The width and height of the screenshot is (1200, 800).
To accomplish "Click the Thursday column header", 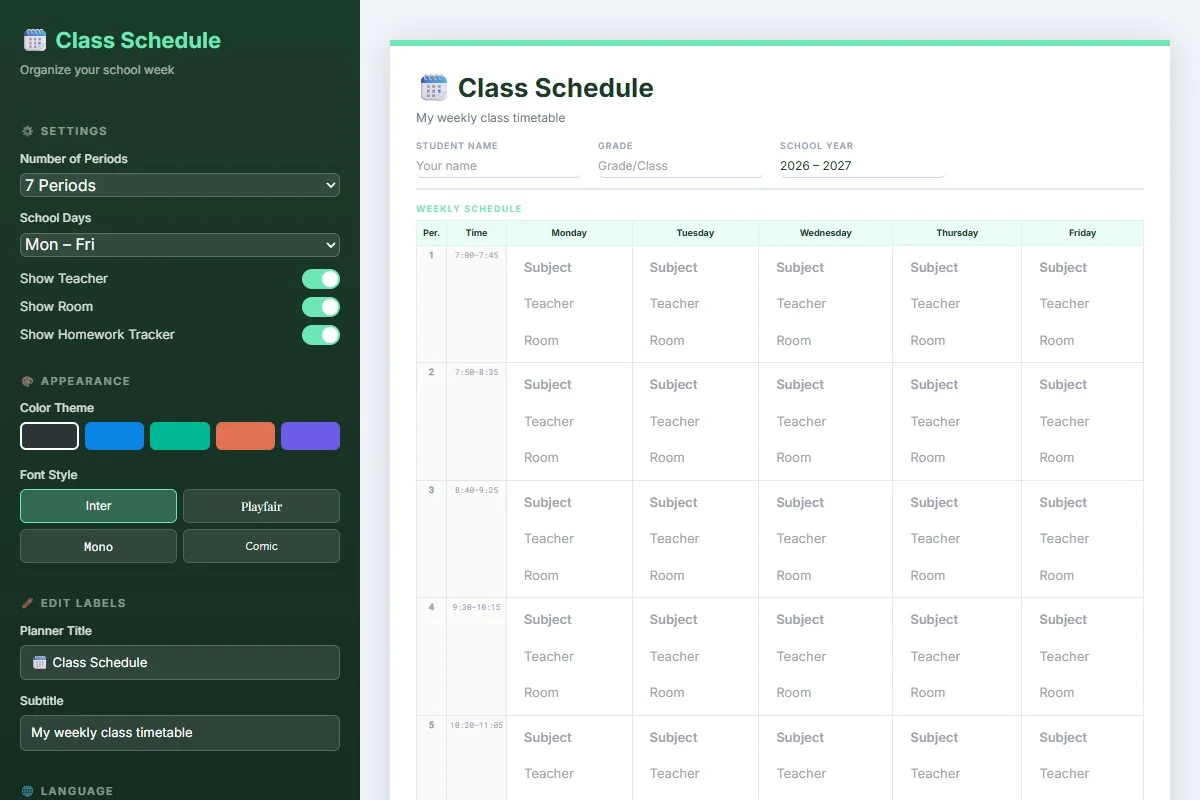I will [957, 233].
